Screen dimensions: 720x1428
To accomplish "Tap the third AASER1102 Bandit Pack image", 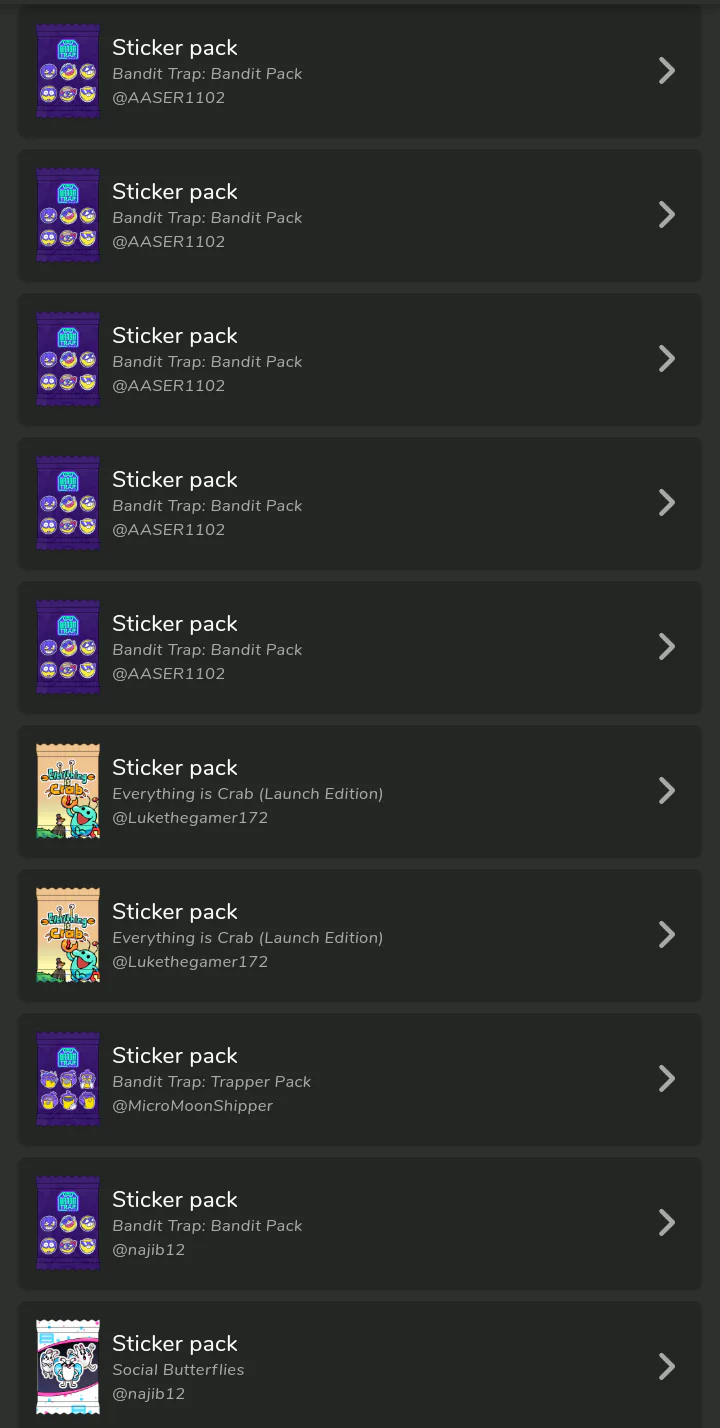I will [68, 359].
